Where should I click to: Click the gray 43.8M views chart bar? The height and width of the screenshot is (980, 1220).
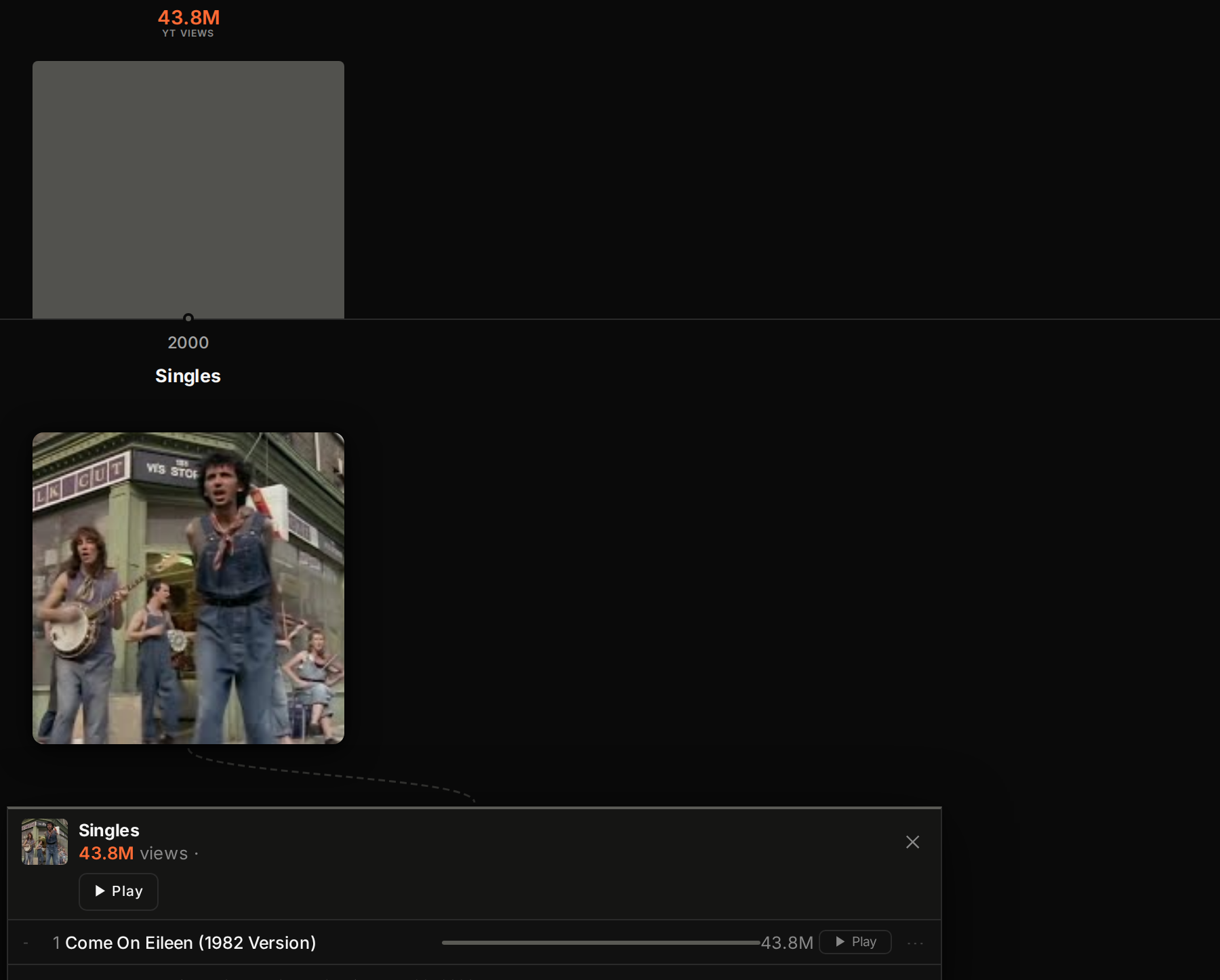(188, 190)
